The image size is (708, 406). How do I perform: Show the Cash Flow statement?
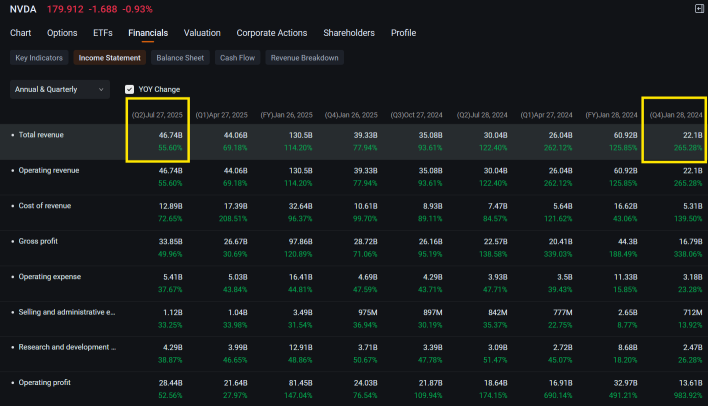coord(237,58)
